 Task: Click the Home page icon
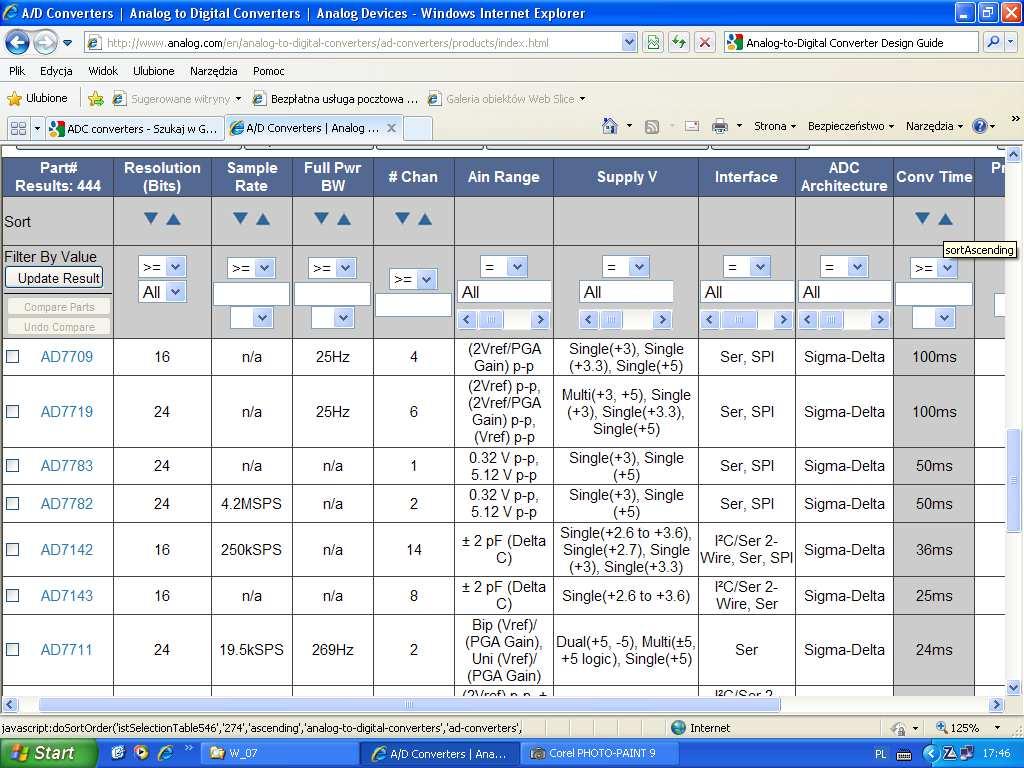[x=609, y=126]
